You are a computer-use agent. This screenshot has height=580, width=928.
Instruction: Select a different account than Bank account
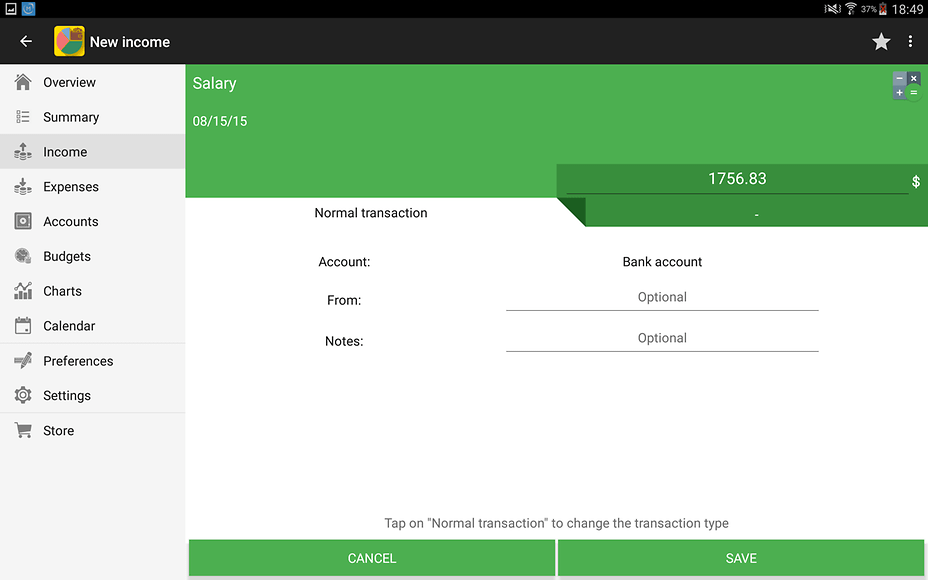click(662, 262)
